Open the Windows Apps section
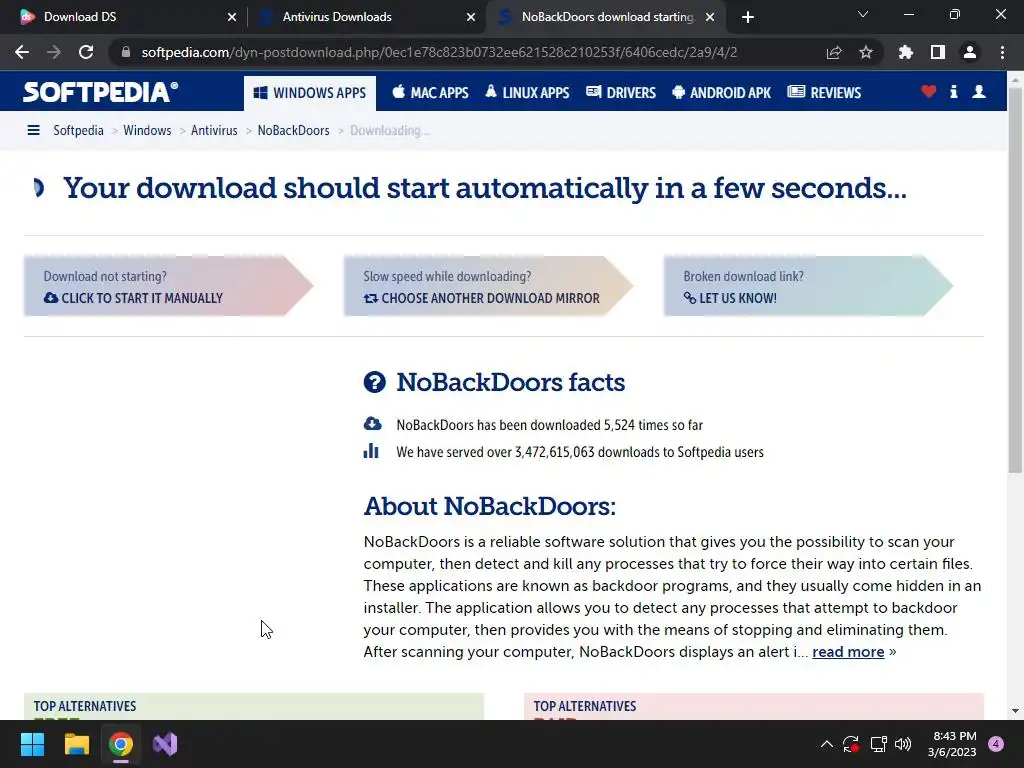The width and height of the screenshot is (1024, 768). point(310,93)
